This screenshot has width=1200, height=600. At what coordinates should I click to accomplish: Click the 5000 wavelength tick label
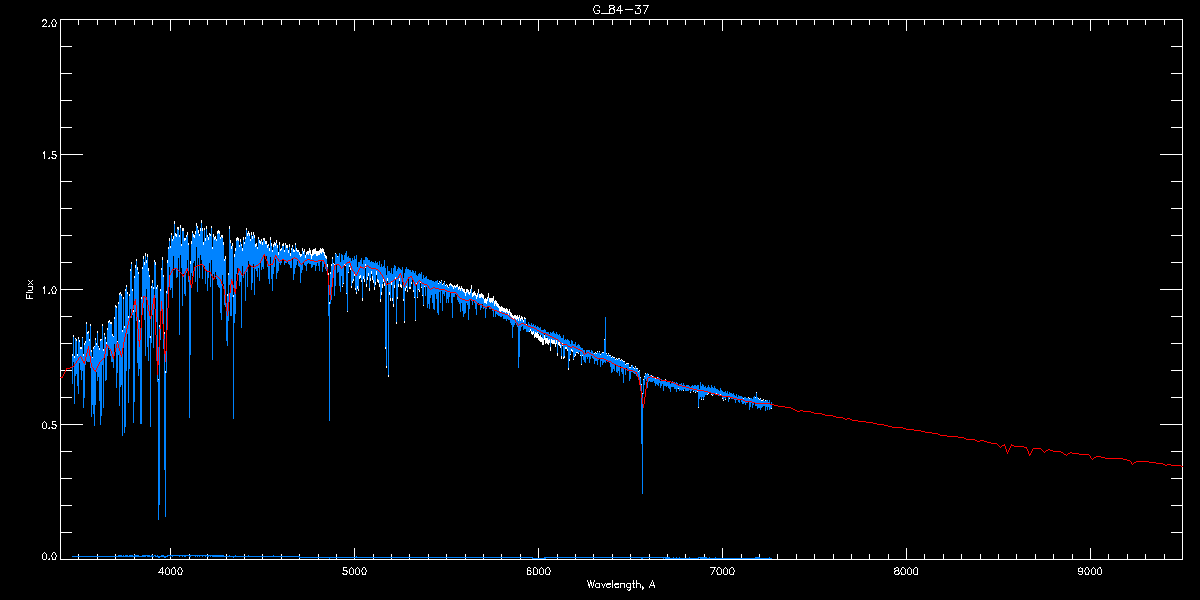355,571
